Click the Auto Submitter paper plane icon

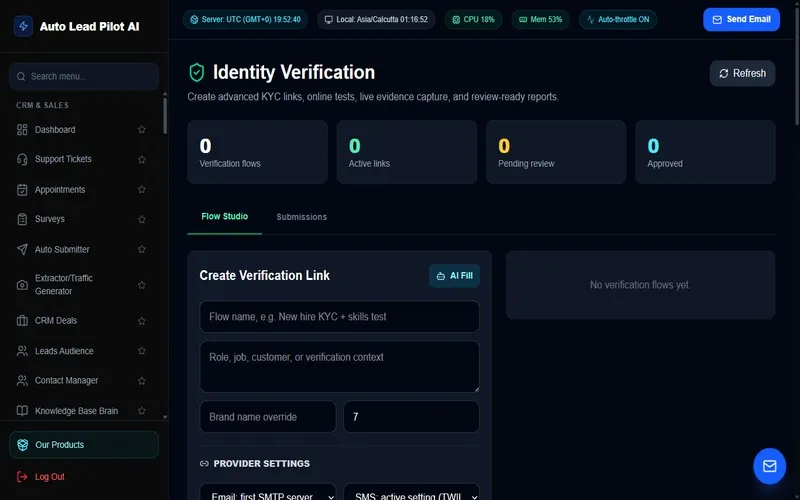pyautogui.click(x=22, y=249)
